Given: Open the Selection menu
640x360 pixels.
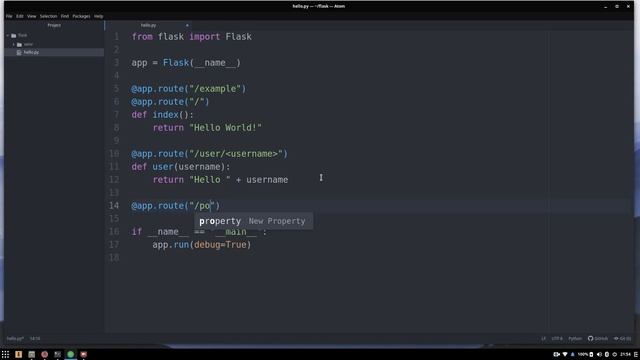Looking at the screenshot, I should coord(48,16).
